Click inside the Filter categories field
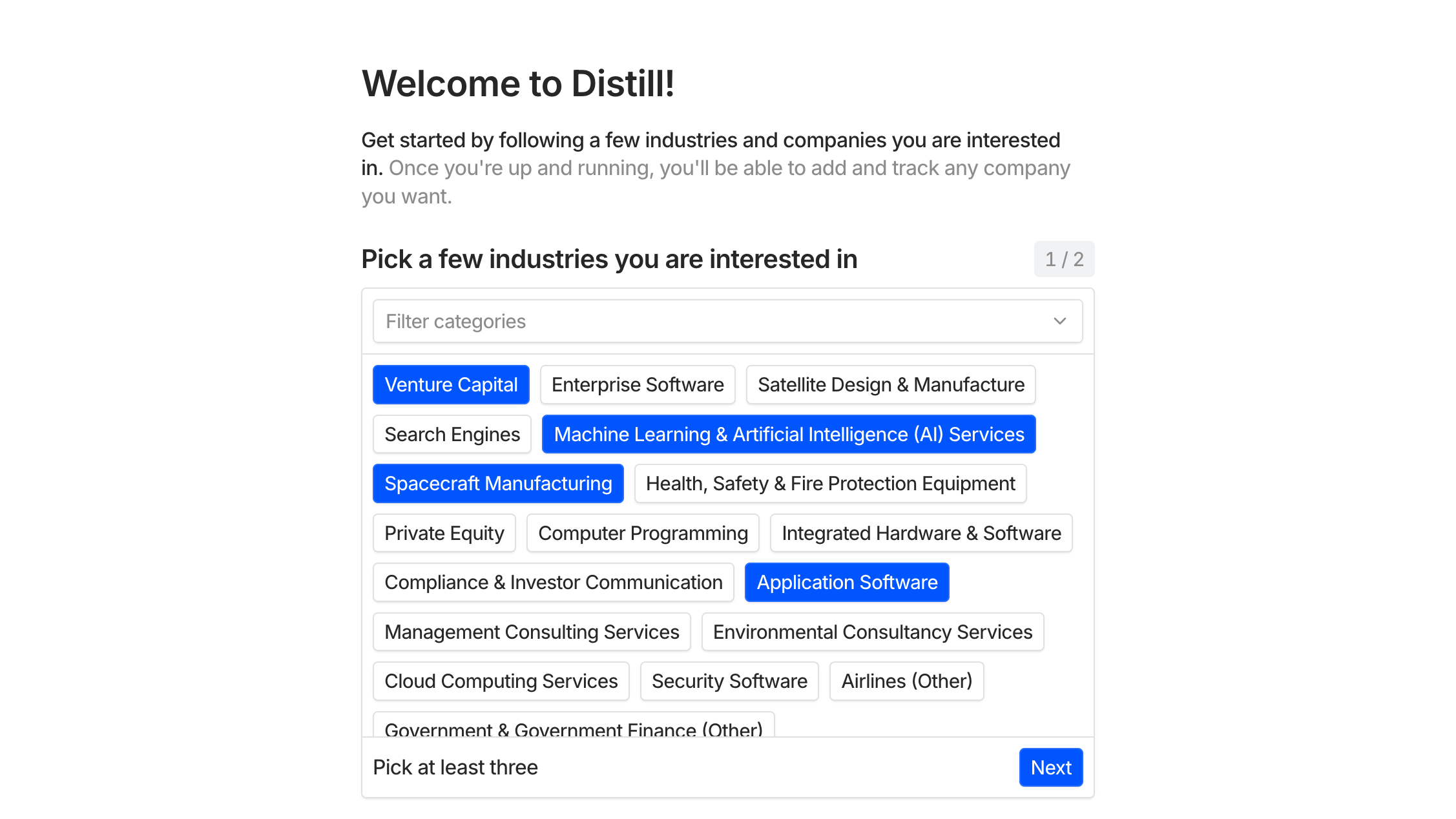 click(646, 321)
